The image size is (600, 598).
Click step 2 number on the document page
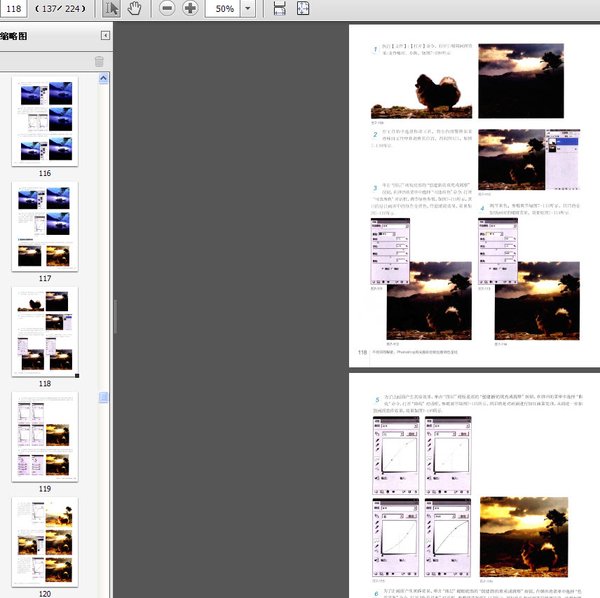coord(375,134)
